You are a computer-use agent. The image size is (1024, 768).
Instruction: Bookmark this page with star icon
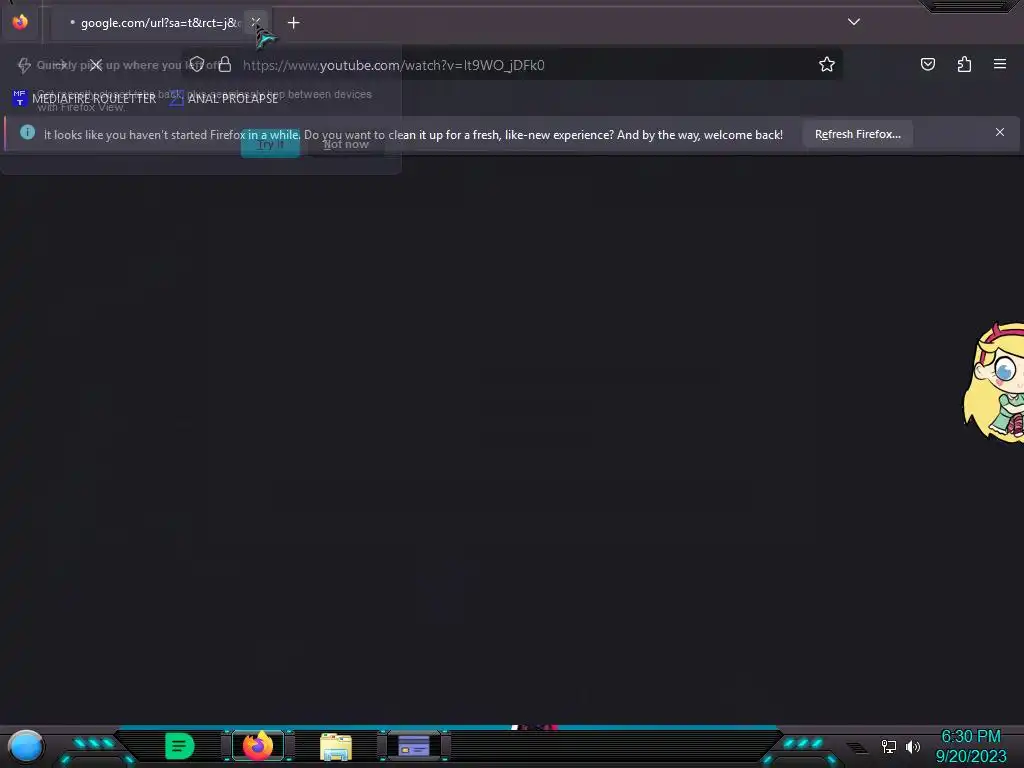(x=827, y=64)
